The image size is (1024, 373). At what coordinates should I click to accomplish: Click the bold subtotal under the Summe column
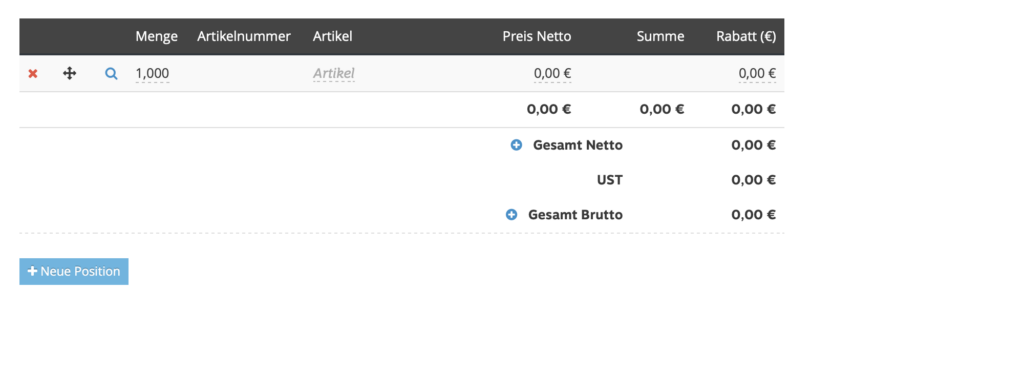coord(662,109)
